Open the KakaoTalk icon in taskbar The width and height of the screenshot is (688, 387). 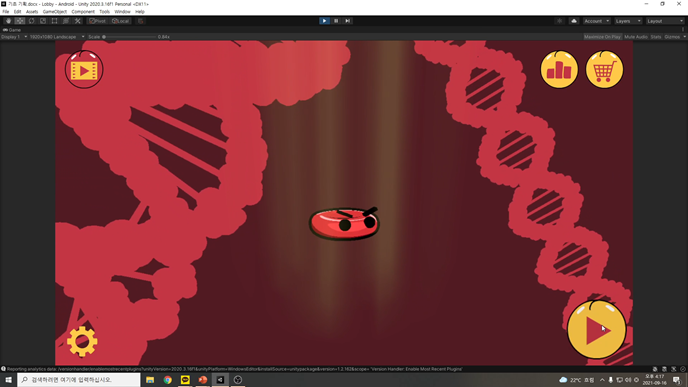tap(185, 380)
